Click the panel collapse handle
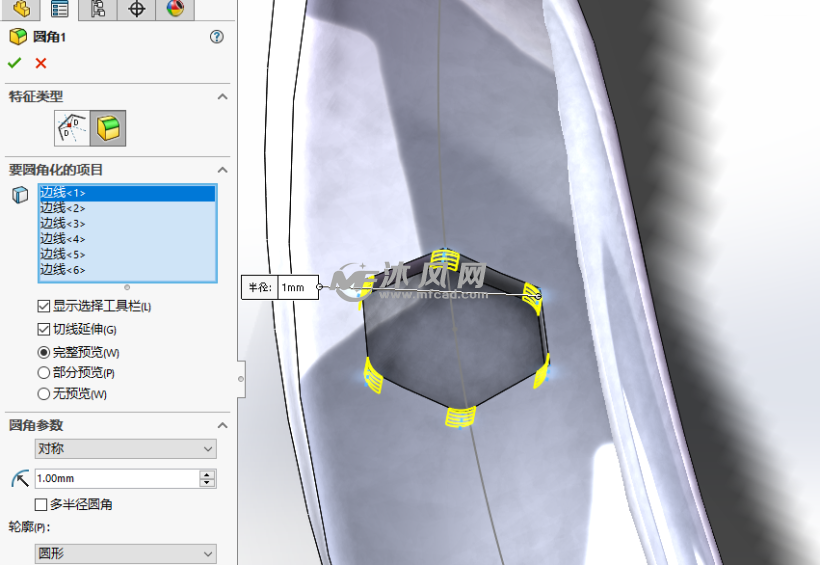Screen dimensions: 820x565 pos(241,379)
